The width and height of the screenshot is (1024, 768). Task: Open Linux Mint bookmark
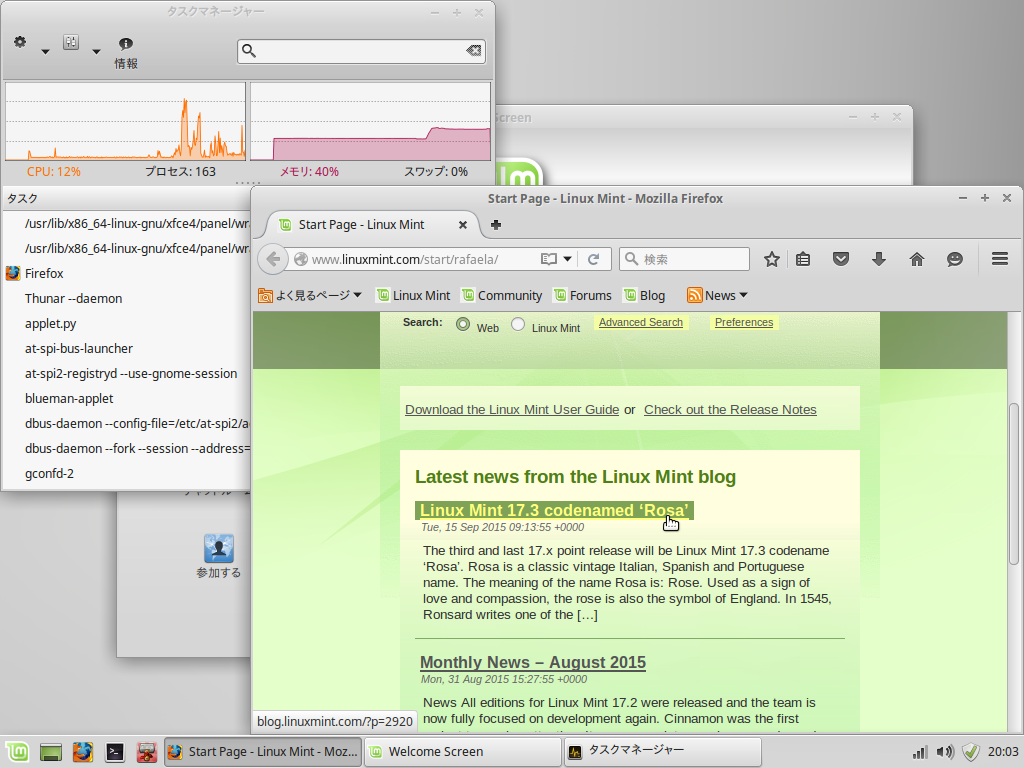413,295
